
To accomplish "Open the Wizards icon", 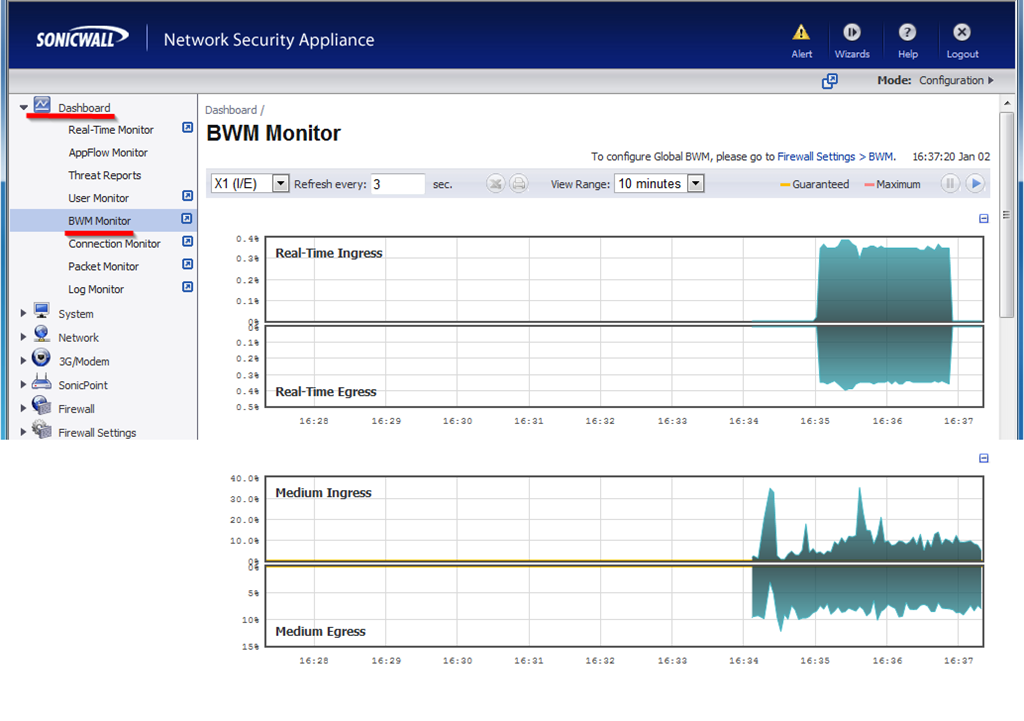I will click(852, 32).
